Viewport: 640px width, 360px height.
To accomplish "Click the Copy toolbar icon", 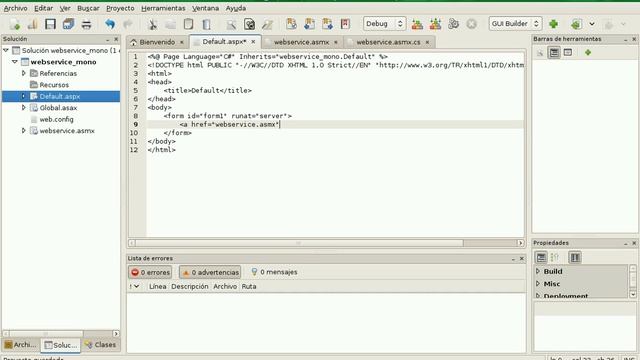I will click(x=171, y=24).
